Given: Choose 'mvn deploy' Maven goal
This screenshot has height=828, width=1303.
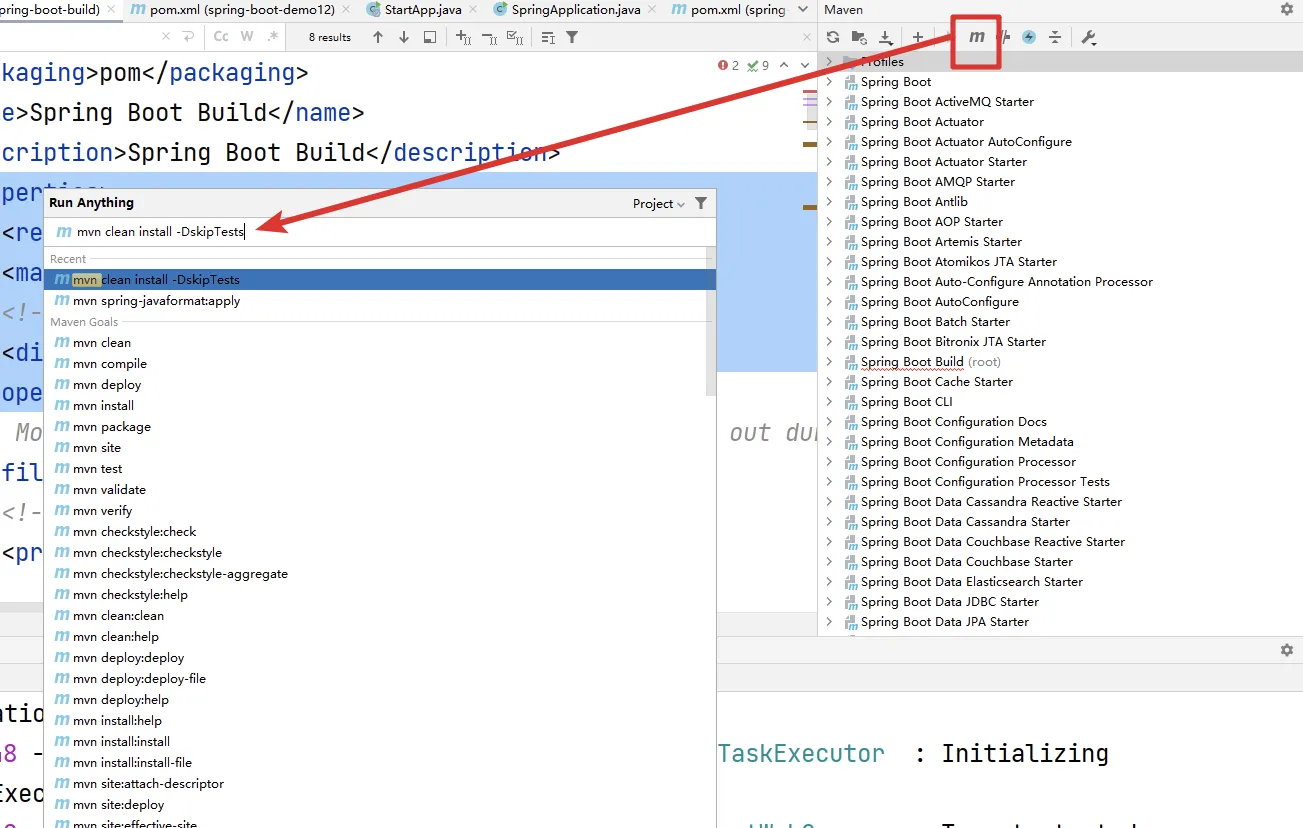Looking at the screenshot, I should [x=376, y=385].
